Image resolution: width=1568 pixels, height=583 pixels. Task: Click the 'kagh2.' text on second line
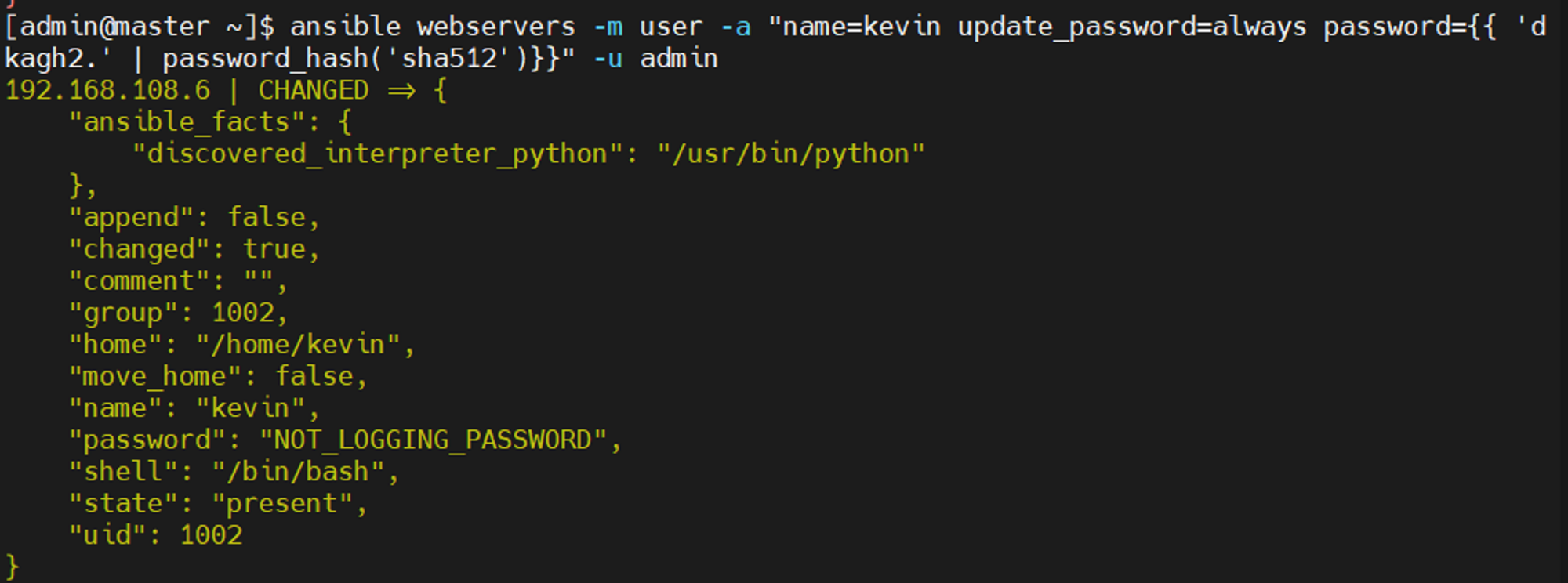pos(59,60)
